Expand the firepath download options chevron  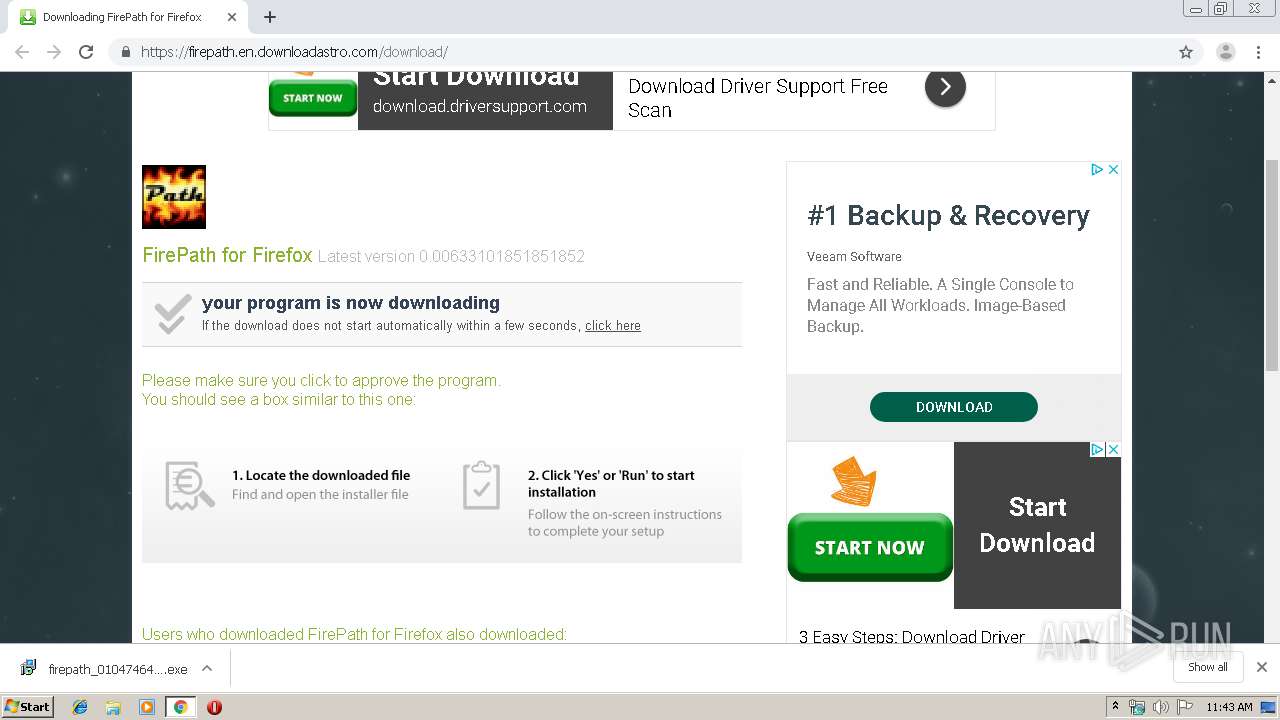(207, 668)
